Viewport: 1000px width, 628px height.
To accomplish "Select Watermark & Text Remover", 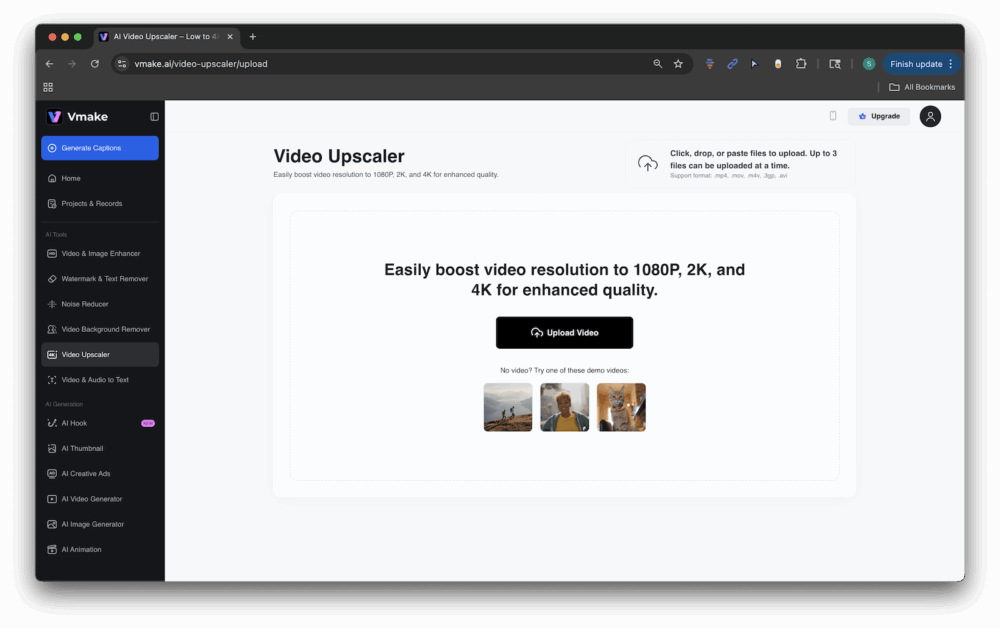I will (104, 279).
